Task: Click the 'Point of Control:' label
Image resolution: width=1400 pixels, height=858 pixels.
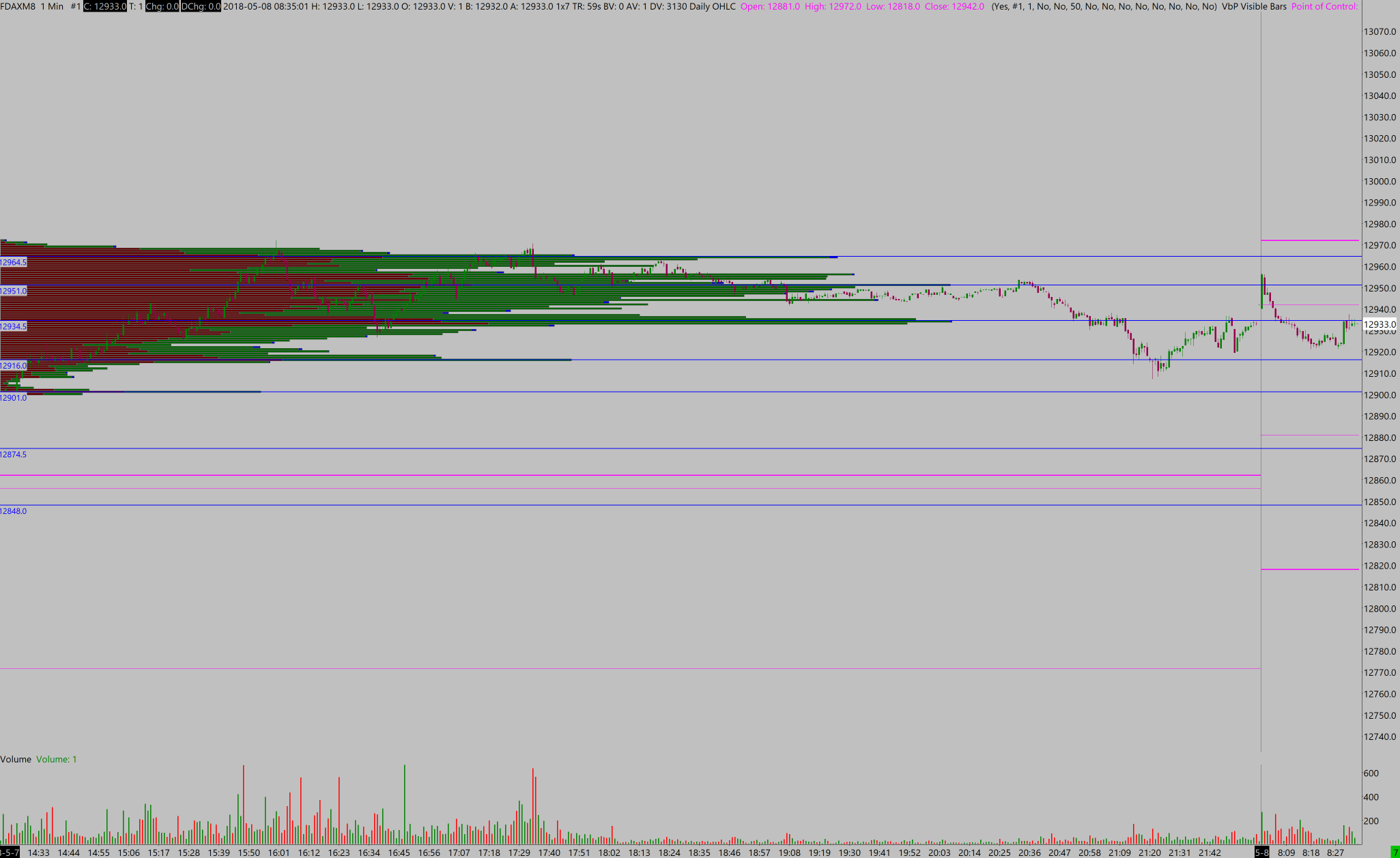Action: point(1325,6)
